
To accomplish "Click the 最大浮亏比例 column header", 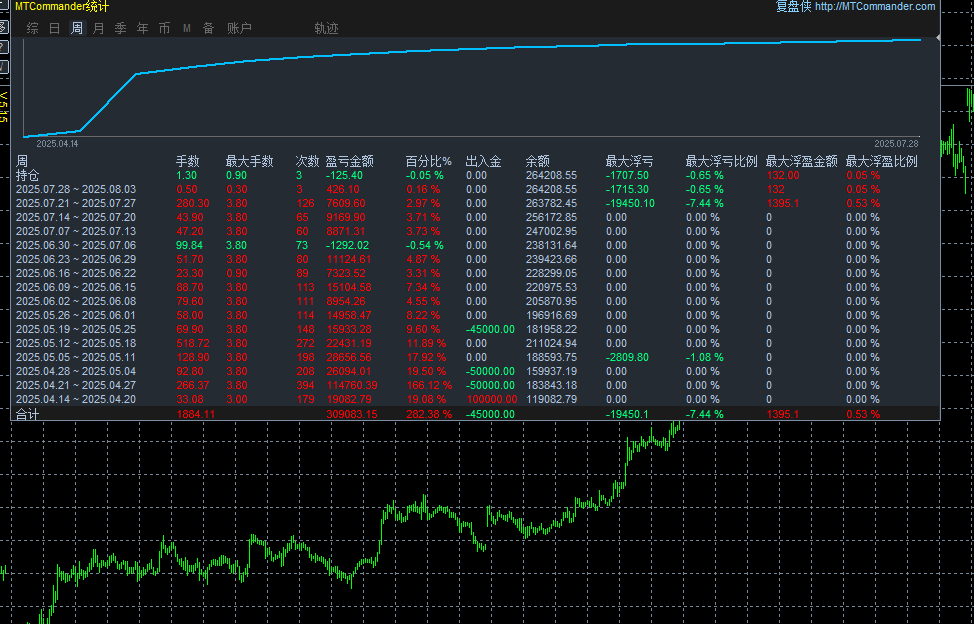I will (x=721, y=161).
